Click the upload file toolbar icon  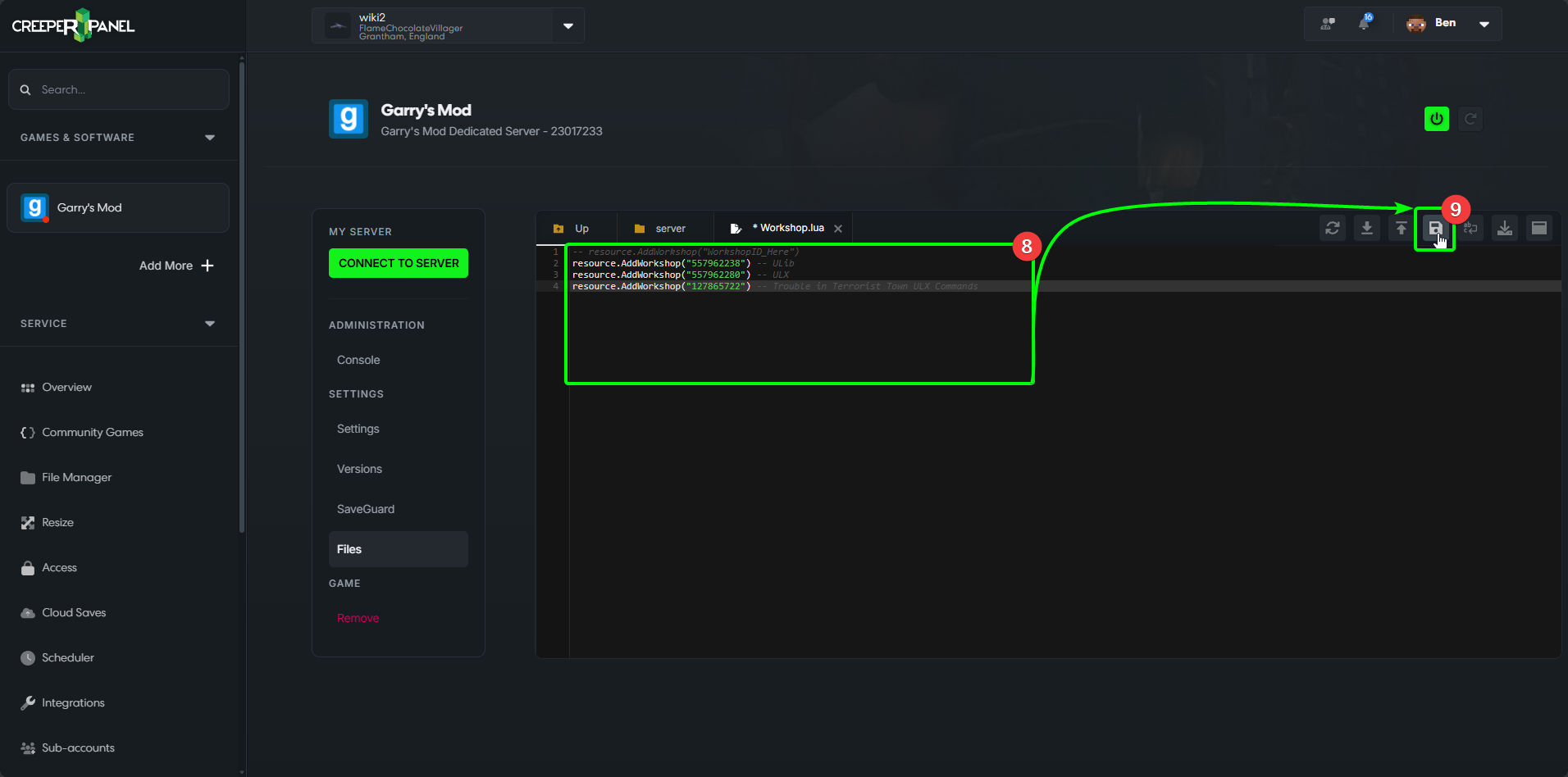coord(1402,228)
